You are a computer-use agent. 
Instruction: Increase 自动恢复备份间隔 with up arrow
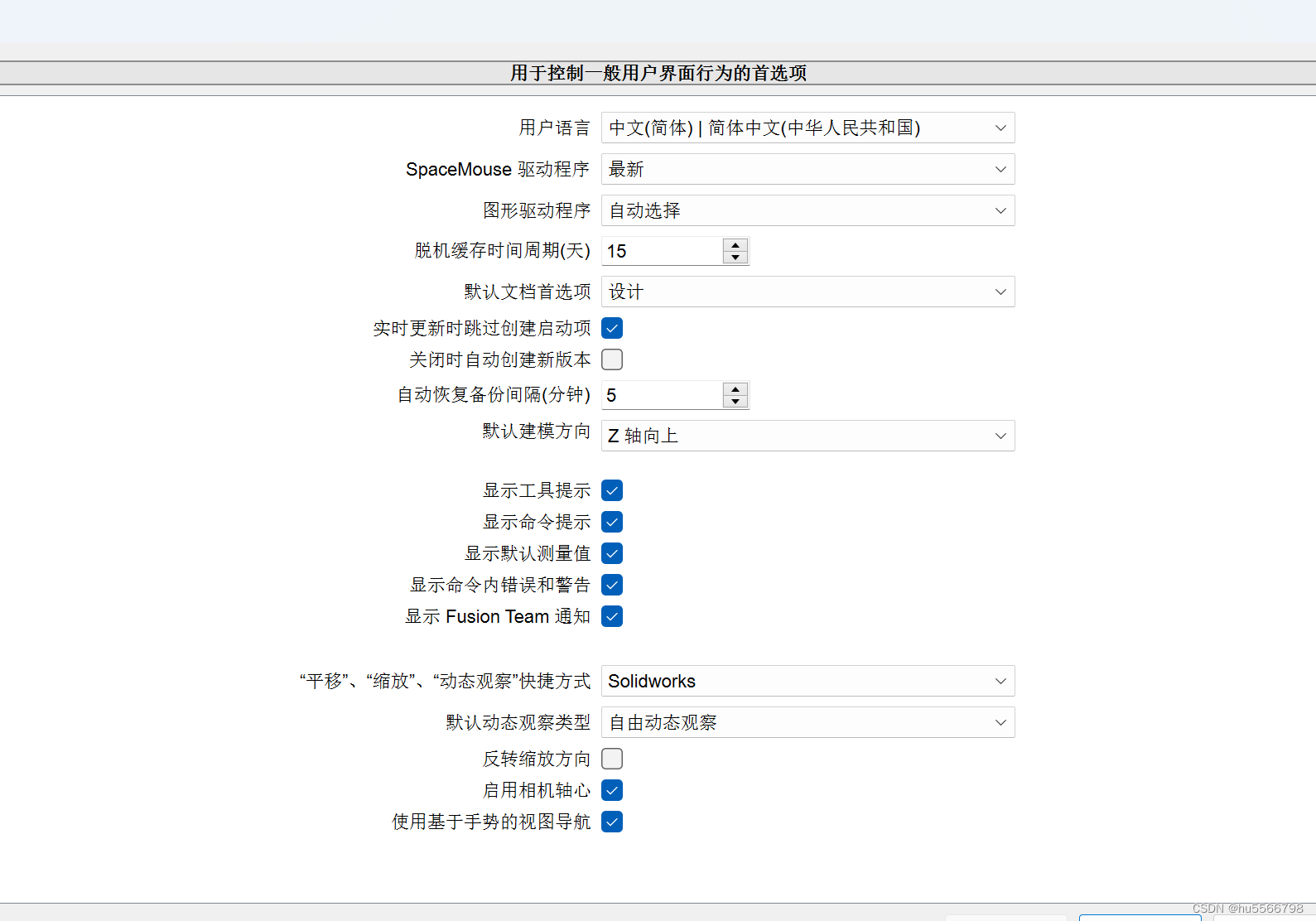pos(735,389)
